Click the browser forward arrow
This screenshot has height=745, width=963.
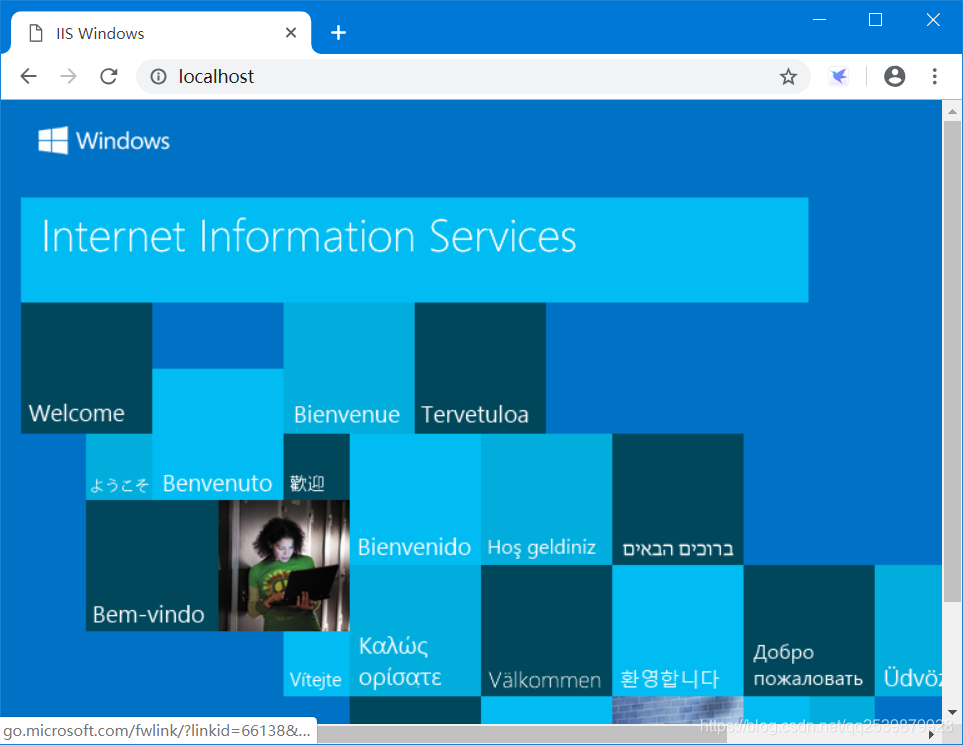click(x=69, y=76)
